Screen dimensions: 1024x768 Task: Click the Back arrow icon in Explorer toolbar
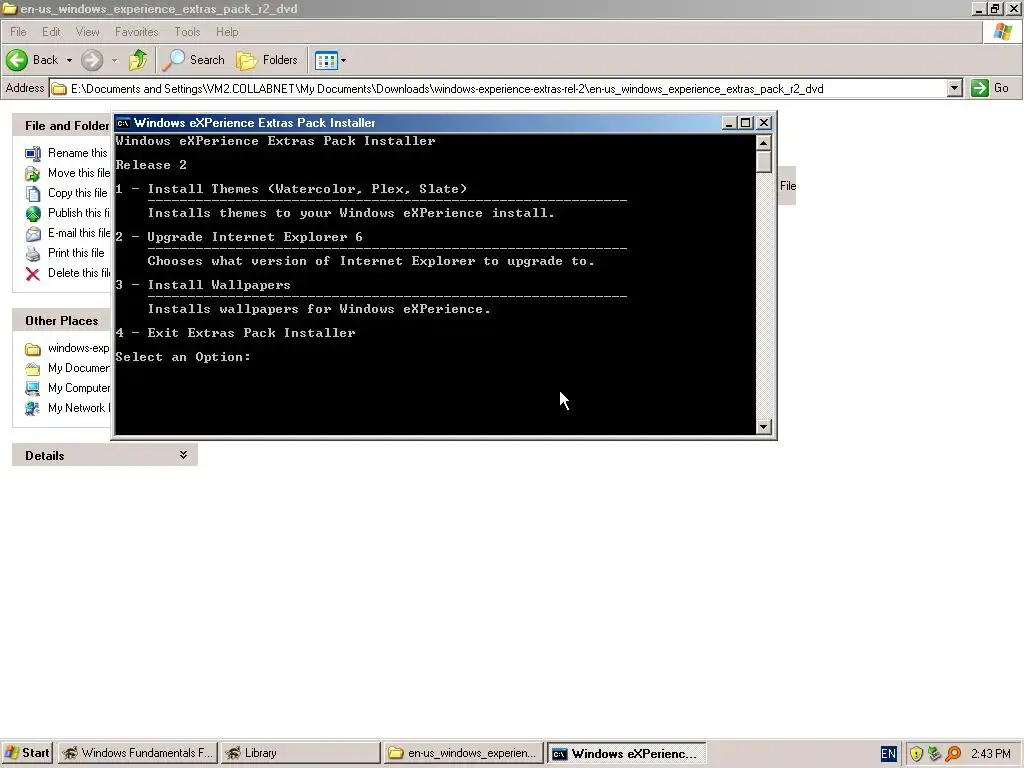click(17, 60)
